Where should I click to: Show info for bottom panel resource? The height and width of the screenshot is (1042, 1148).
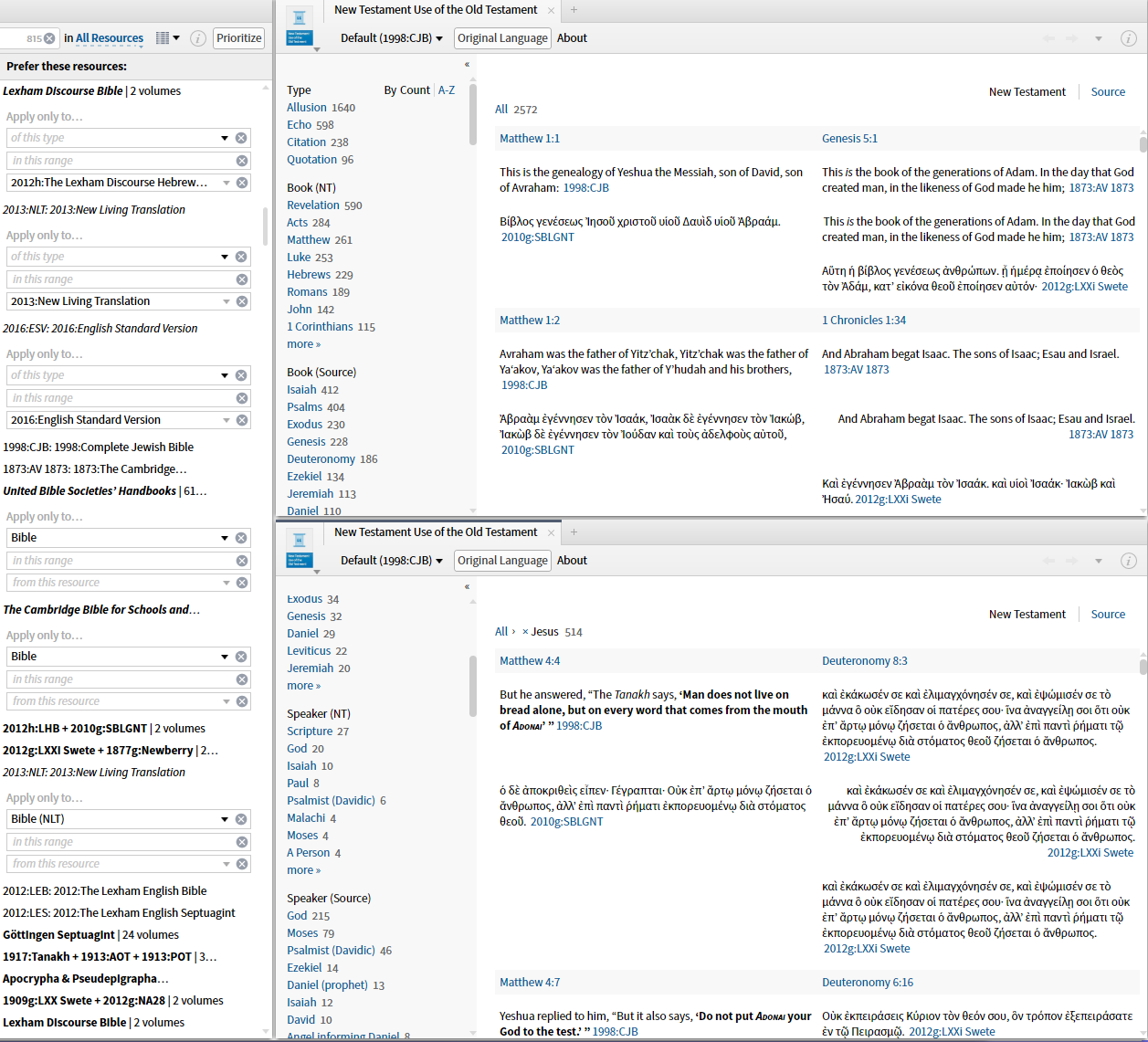1129,561
